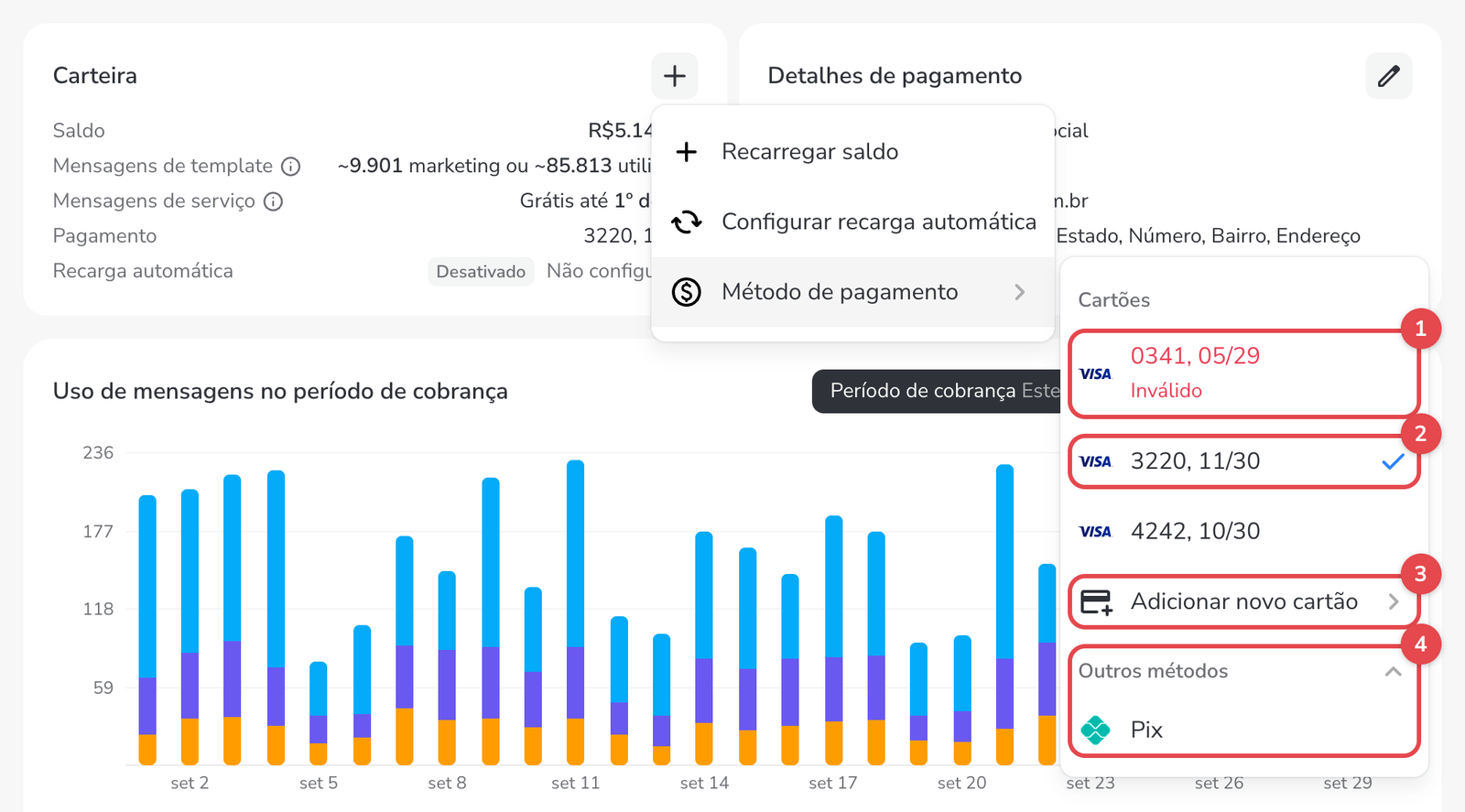Image resolution: width=1465 pixels, height=812 pixels.
Task: Select Visa card 3220, 11/30
Action: [x=1243, y=461]
